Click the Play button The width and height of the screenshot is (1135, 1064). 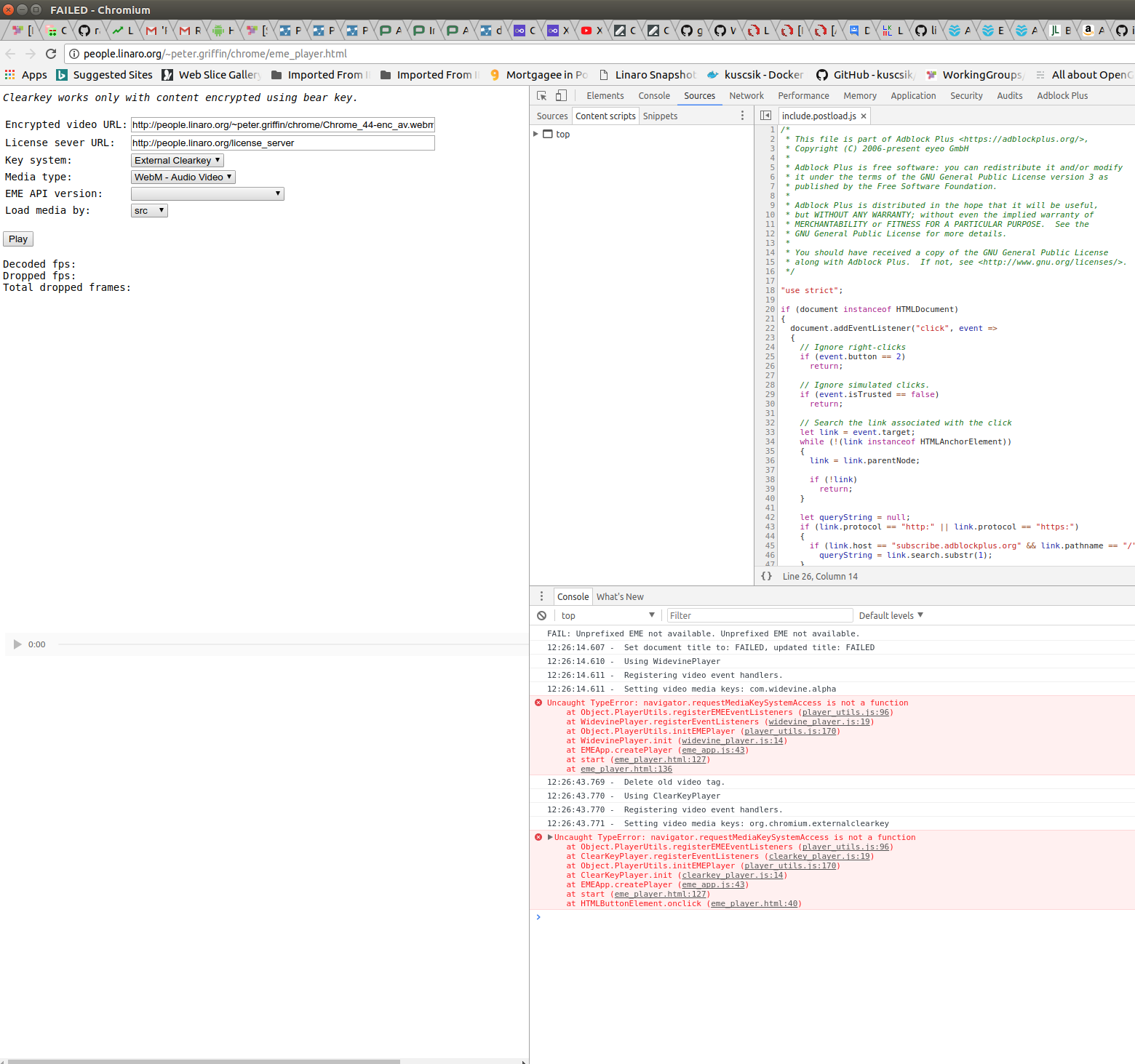point(18,239)
